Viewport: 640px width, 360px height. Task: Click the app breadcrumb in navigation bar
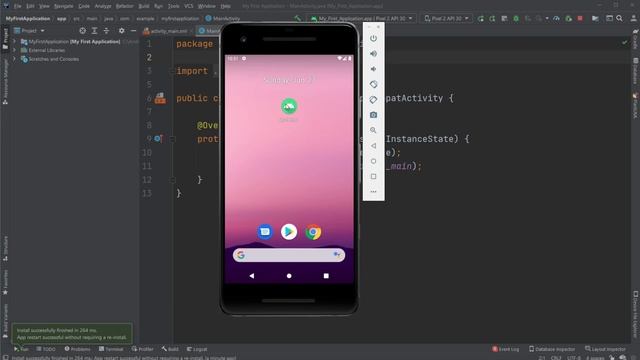(x=62, y=18)
